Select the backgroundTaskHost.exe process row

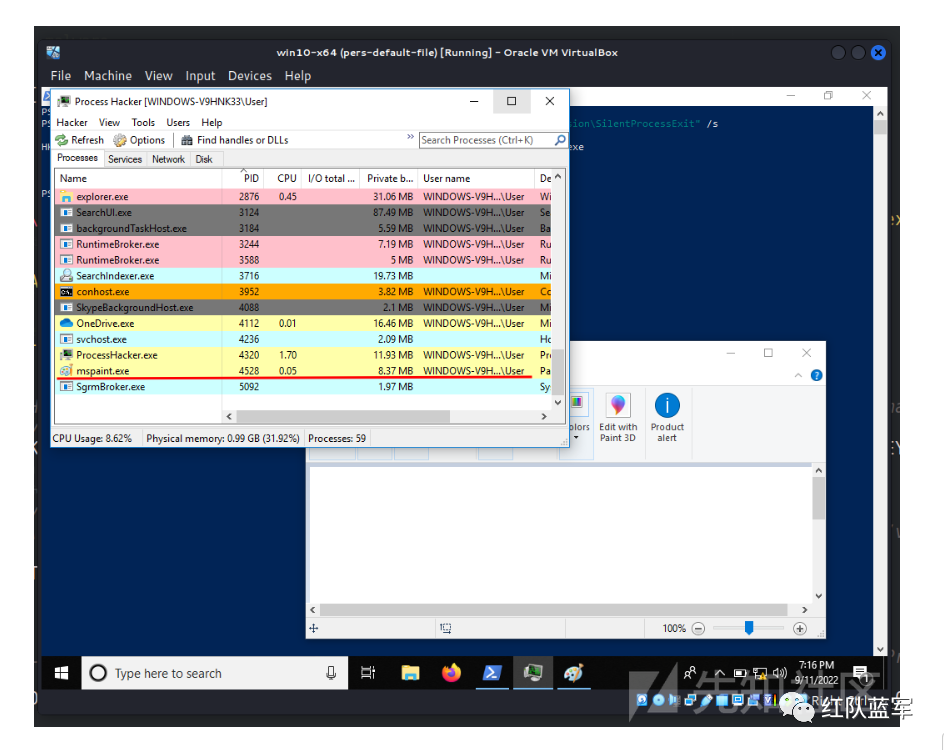tap(303, 228)
